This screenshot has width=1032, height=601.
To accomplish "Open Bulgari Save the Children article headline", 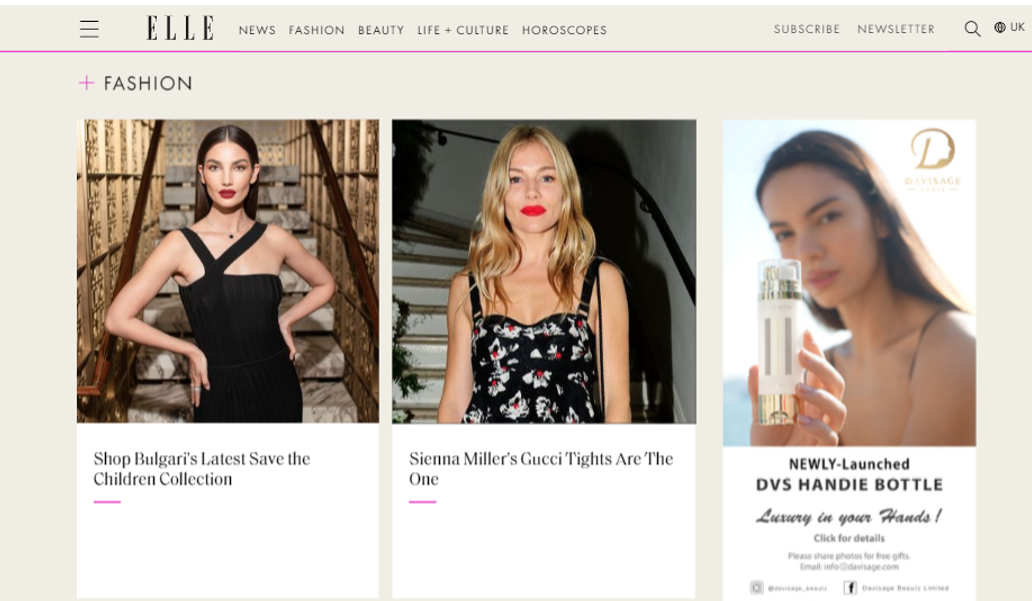I will point(201,469).
